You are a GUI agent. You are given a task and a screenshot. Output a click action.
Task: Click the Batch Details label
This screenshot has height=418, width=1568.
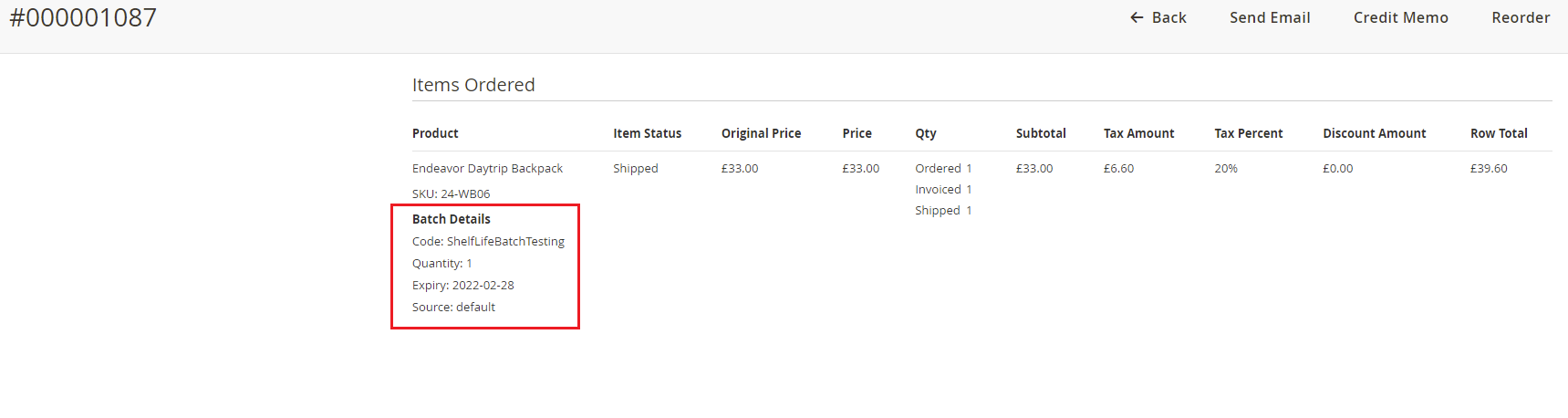click(451, 219)
